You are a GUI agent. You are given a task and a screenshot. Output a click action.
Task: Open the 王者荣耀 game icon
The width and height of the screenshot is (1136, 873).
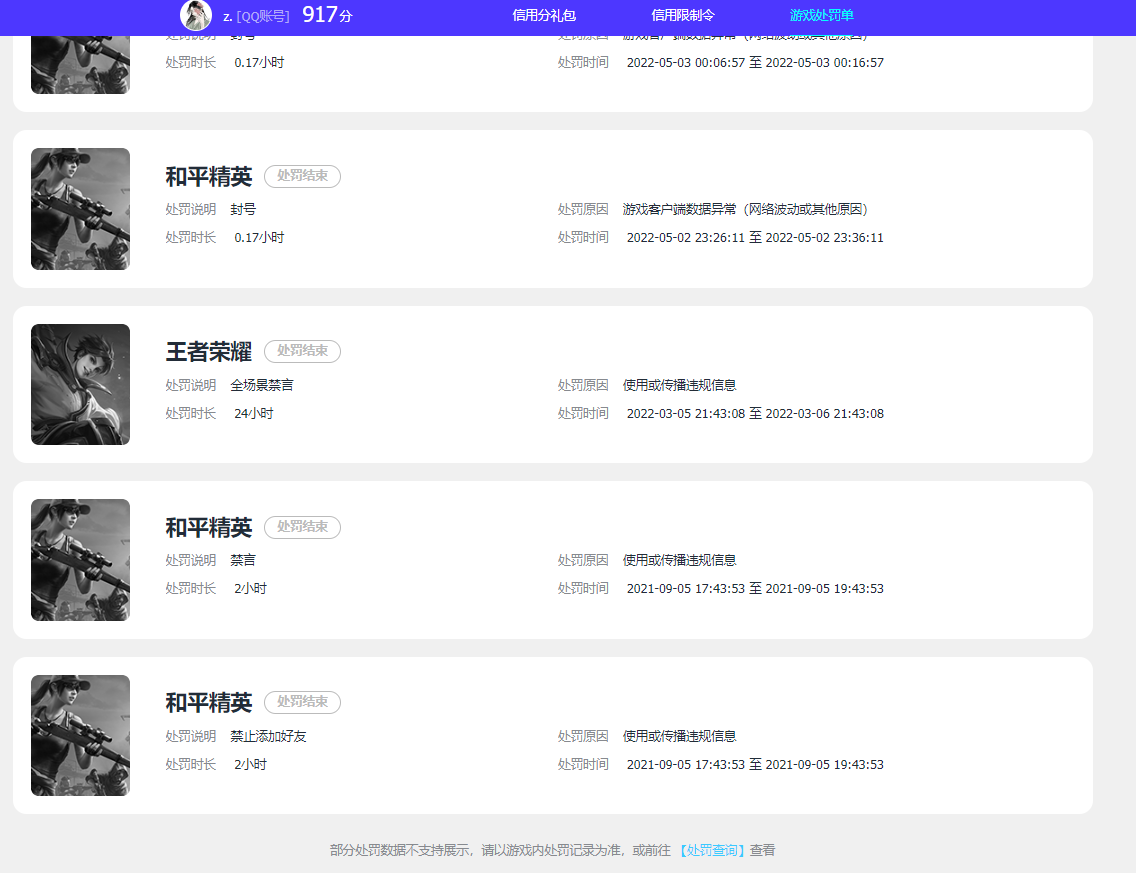pos(80,384)
